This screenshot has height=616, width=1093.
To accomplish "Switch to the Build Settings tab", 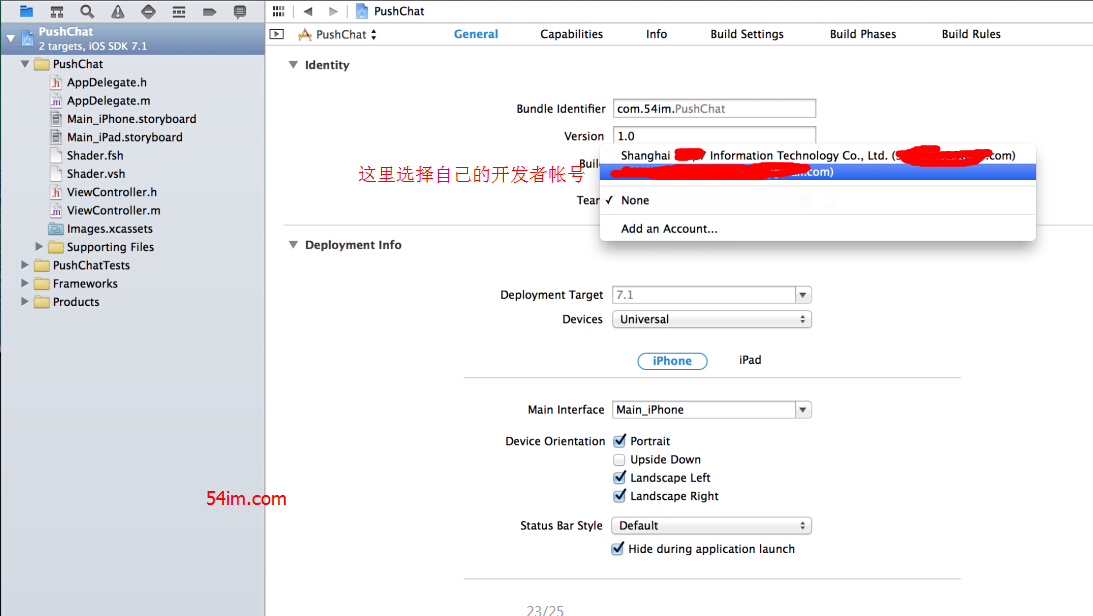I will point(747,34).
